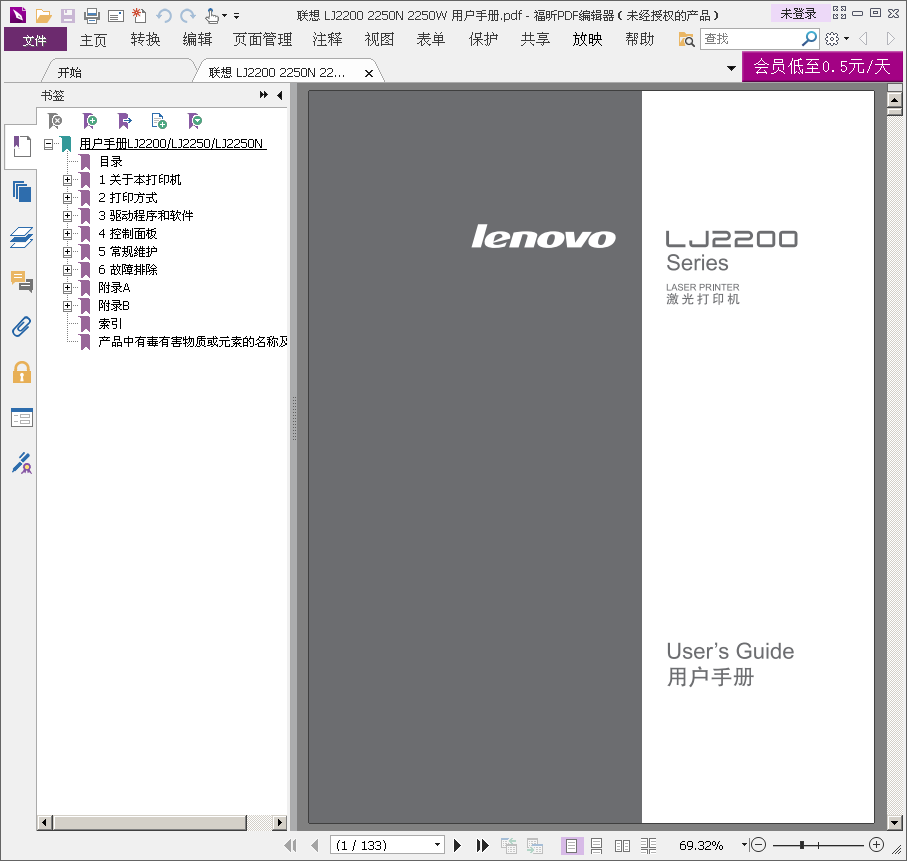
Task: Send the PDF via the email envelope icon
Action: click(x=116, y=16)
